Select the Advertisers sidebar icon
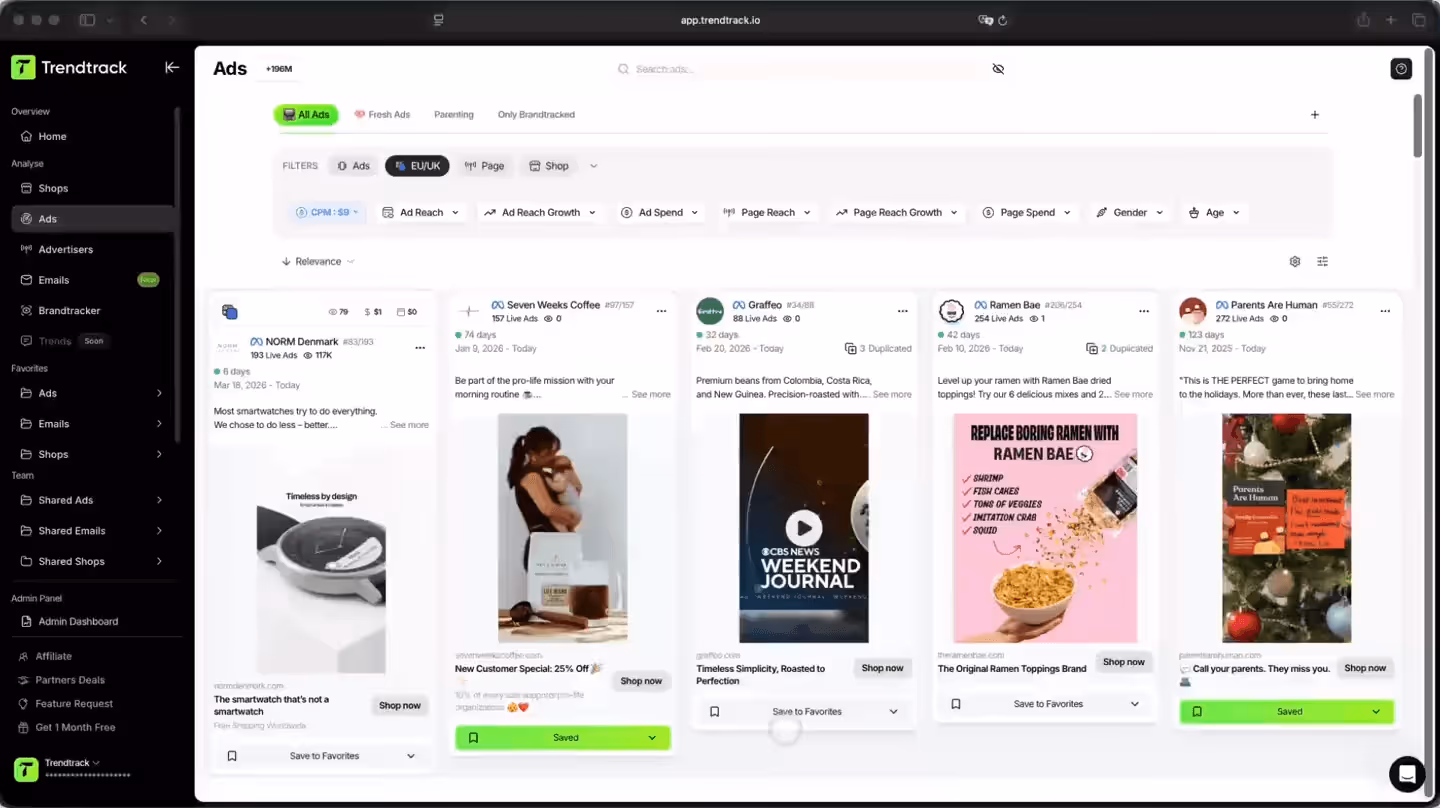 click(24, 249)
